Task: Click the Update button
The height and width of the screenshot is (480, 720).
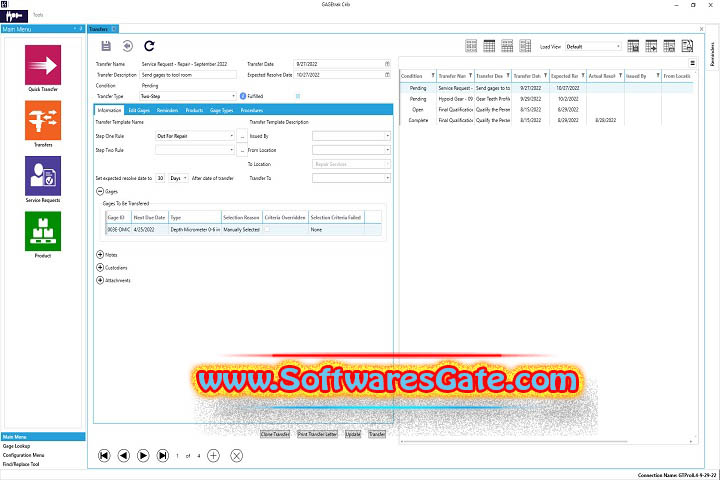Action: pos(353,434)
